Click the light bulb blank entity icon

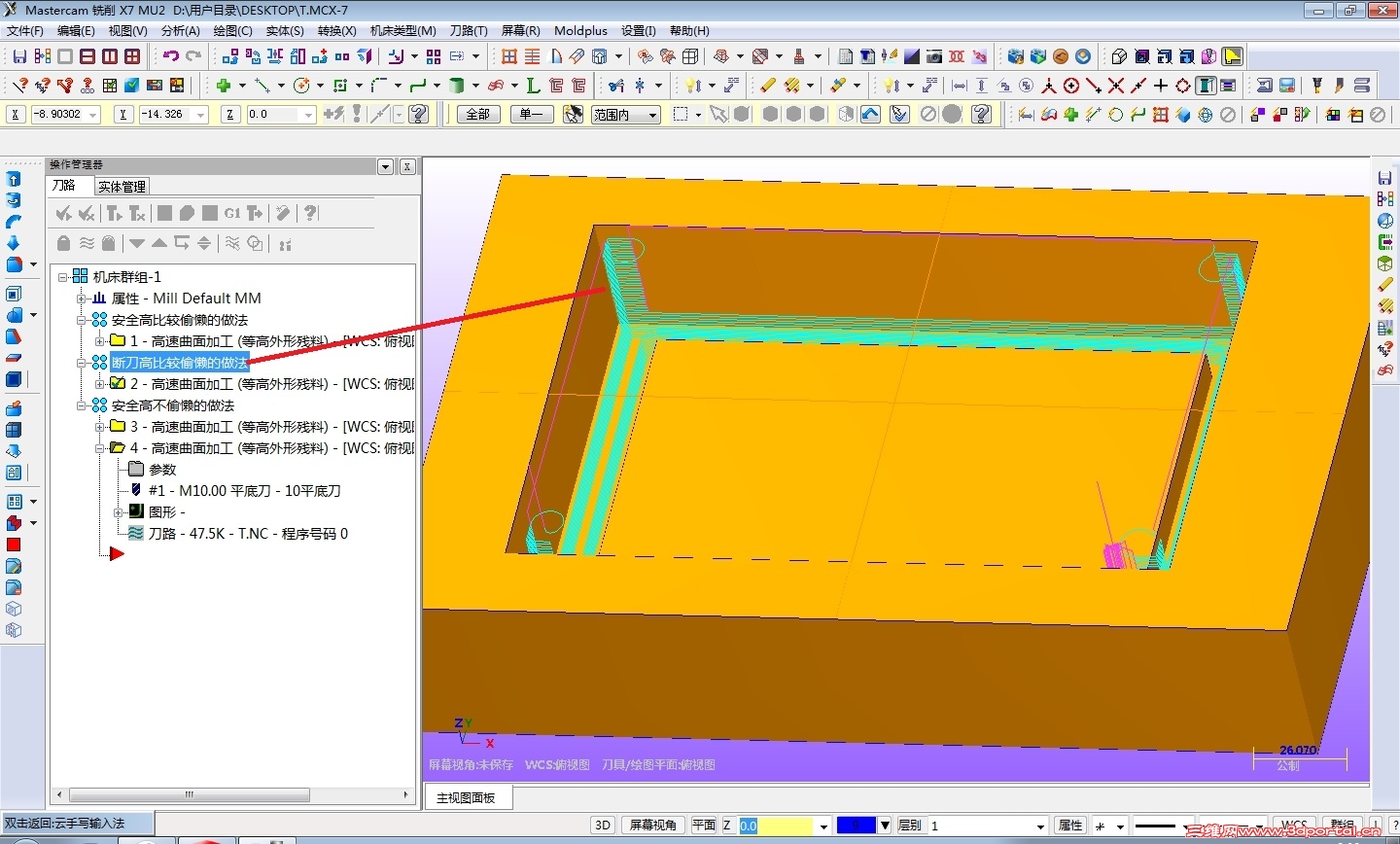tap(692, 86)
